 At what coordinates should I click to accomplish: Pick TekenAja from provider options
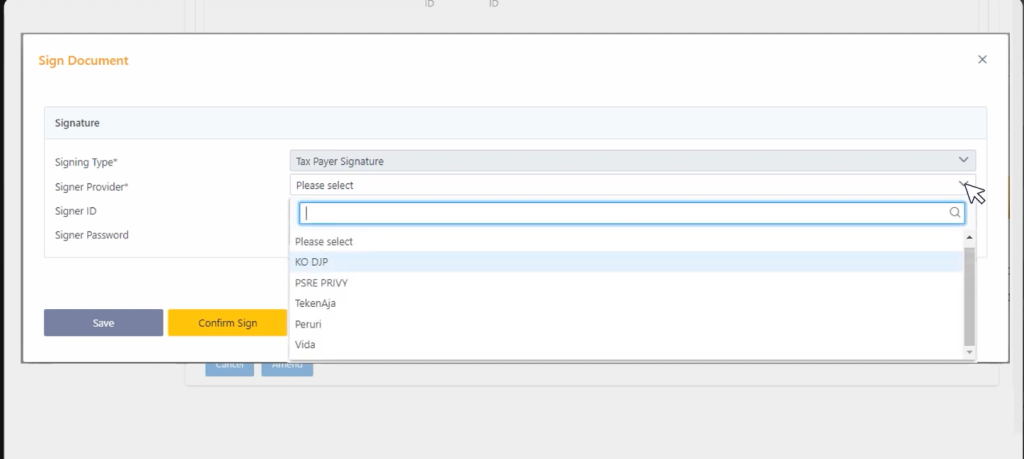pos(315,303)
